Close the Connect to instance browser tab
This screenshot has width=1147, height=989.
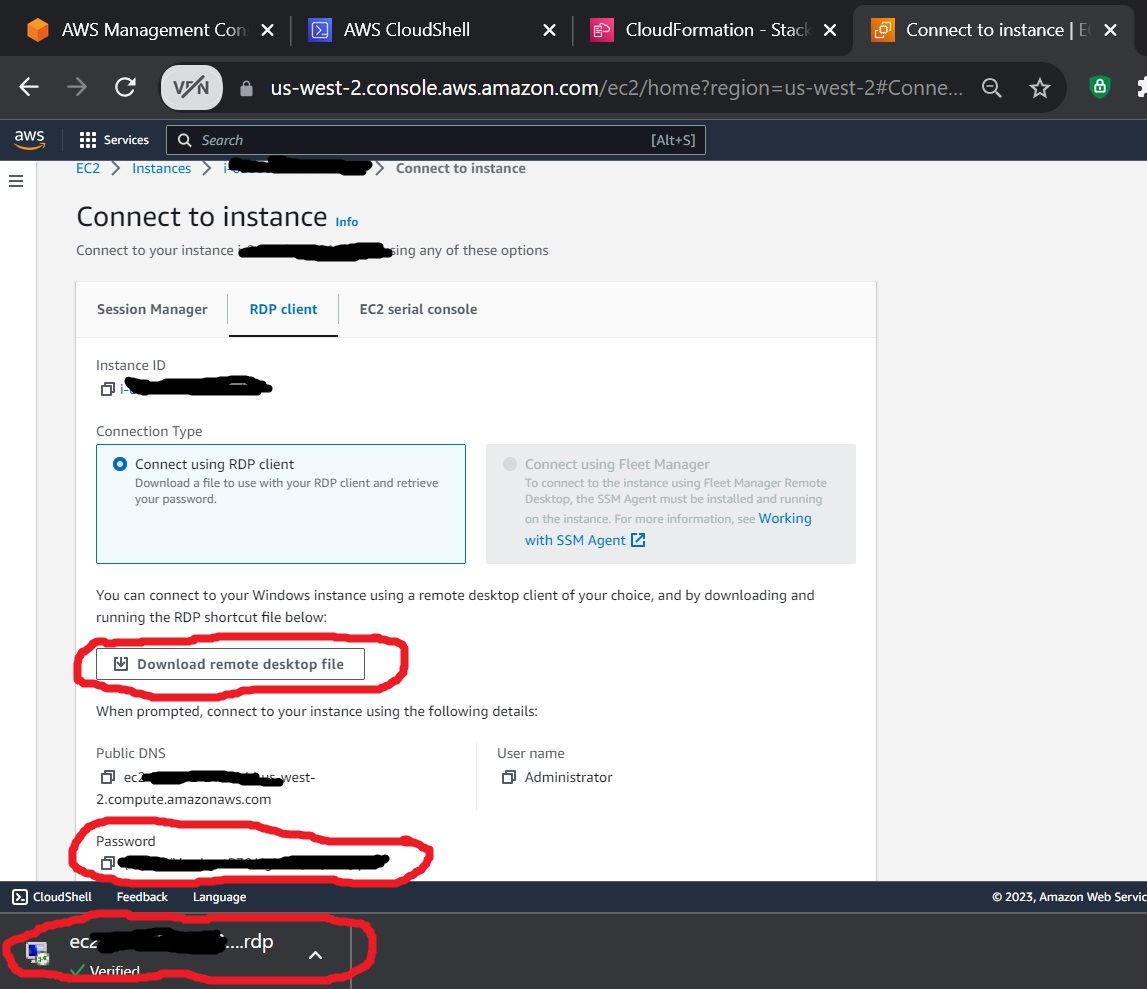tap(1110, 30)
